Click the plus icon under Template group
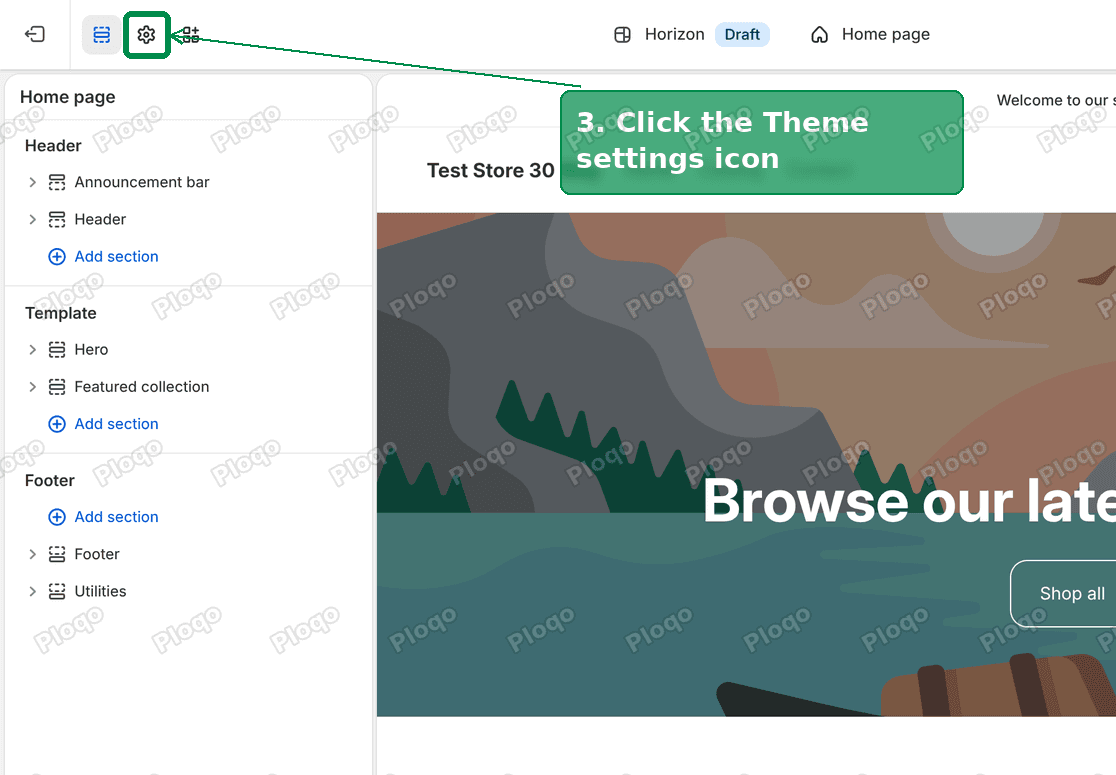This screenshot has height=775, width=1116. click(x=57, y=424)
